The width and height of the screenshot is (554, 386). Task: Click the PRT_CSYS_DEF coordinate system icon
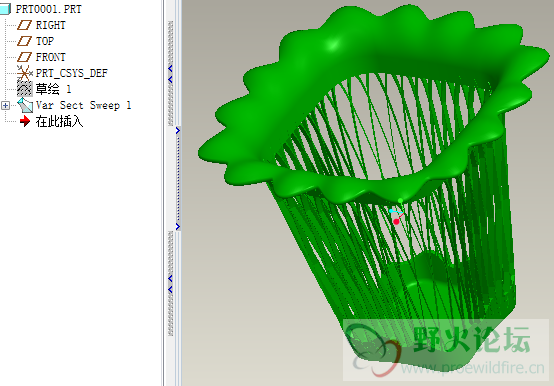coord(25,73)
